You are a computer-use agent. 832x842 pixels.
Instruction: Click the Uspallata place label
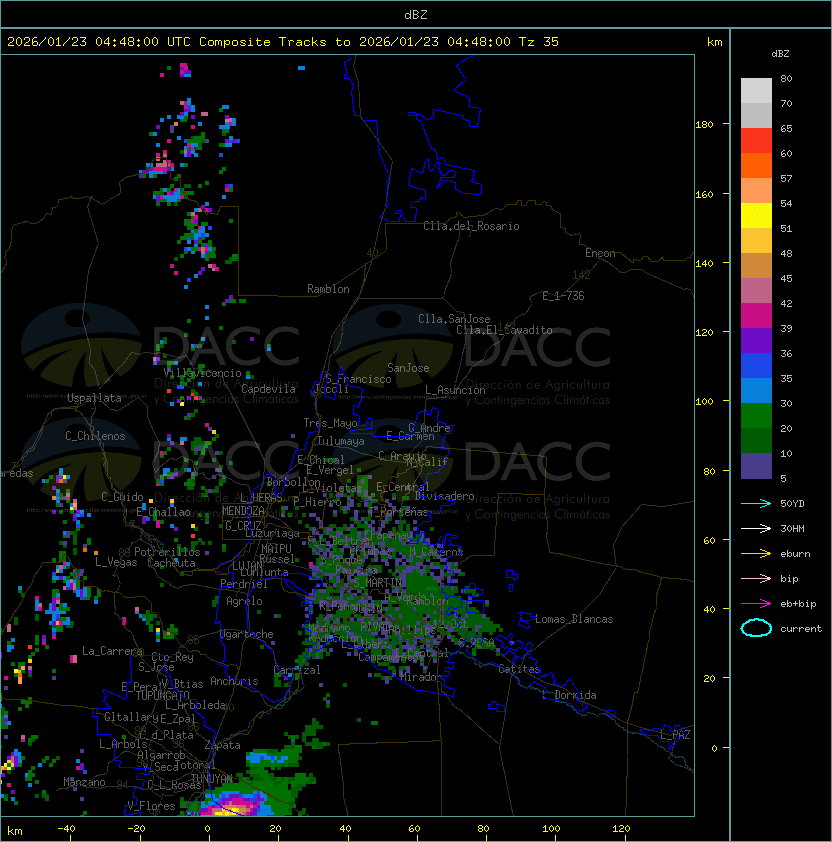click(95, 398)
